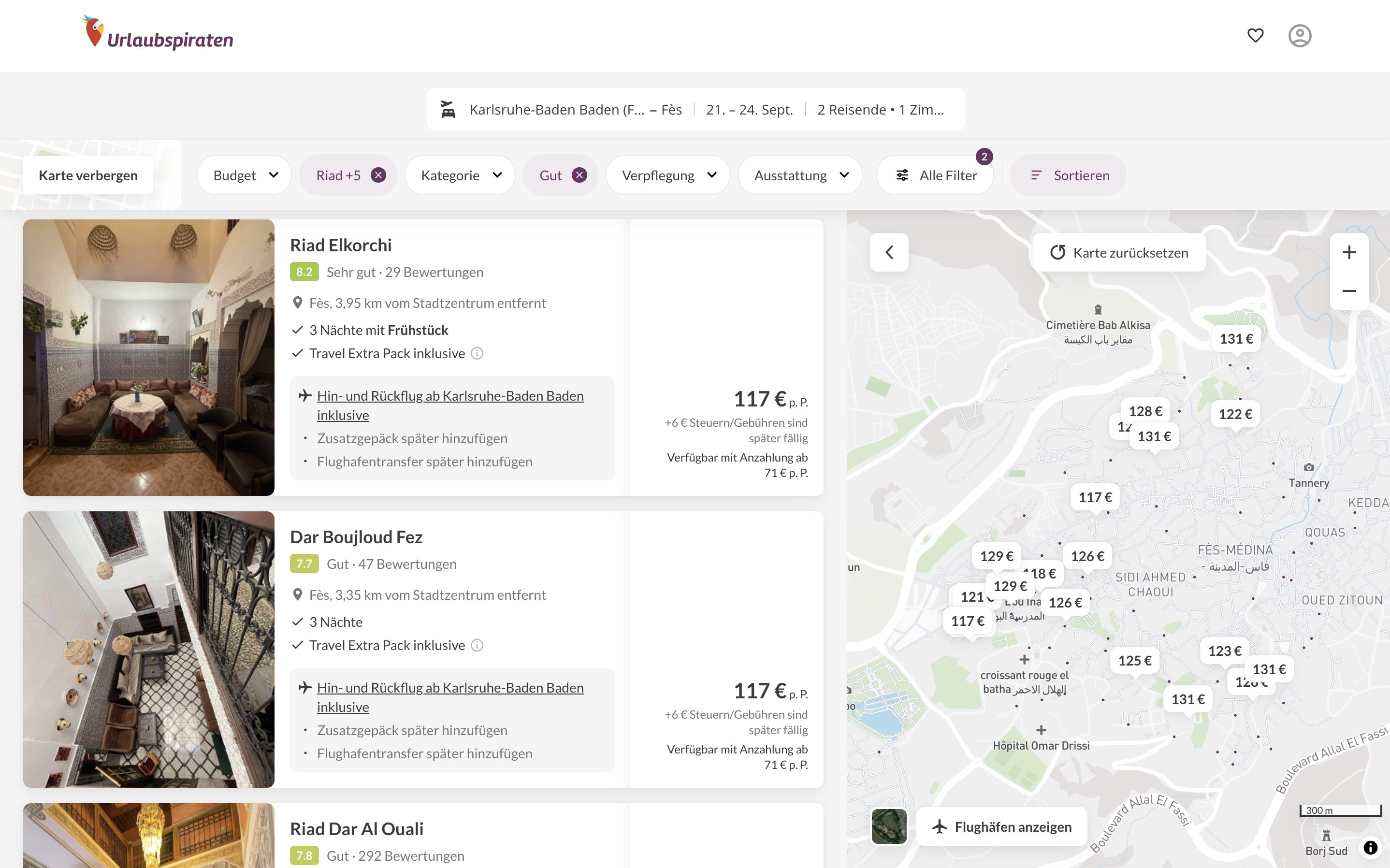Open the Budget dropdown
This screenshot has width=1390, height=868.
tap(245, 175)
